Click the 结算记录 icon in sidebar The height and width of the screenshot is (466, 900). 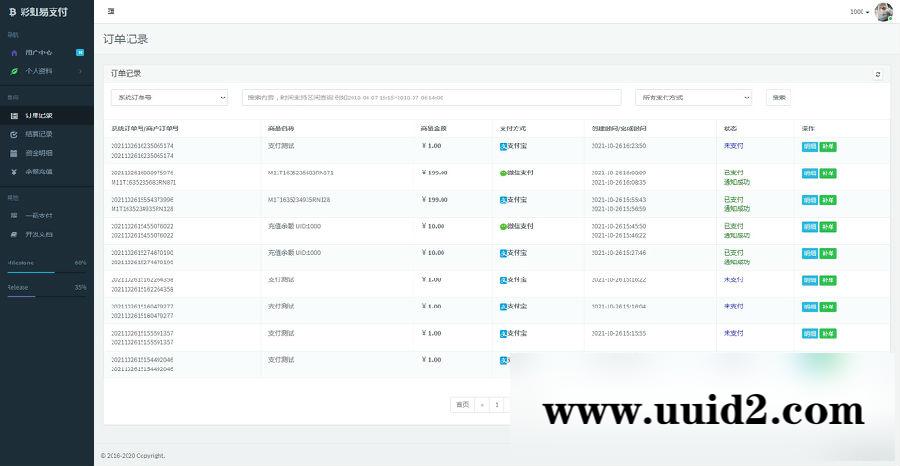pyautogui.click(x=14, y=134)
